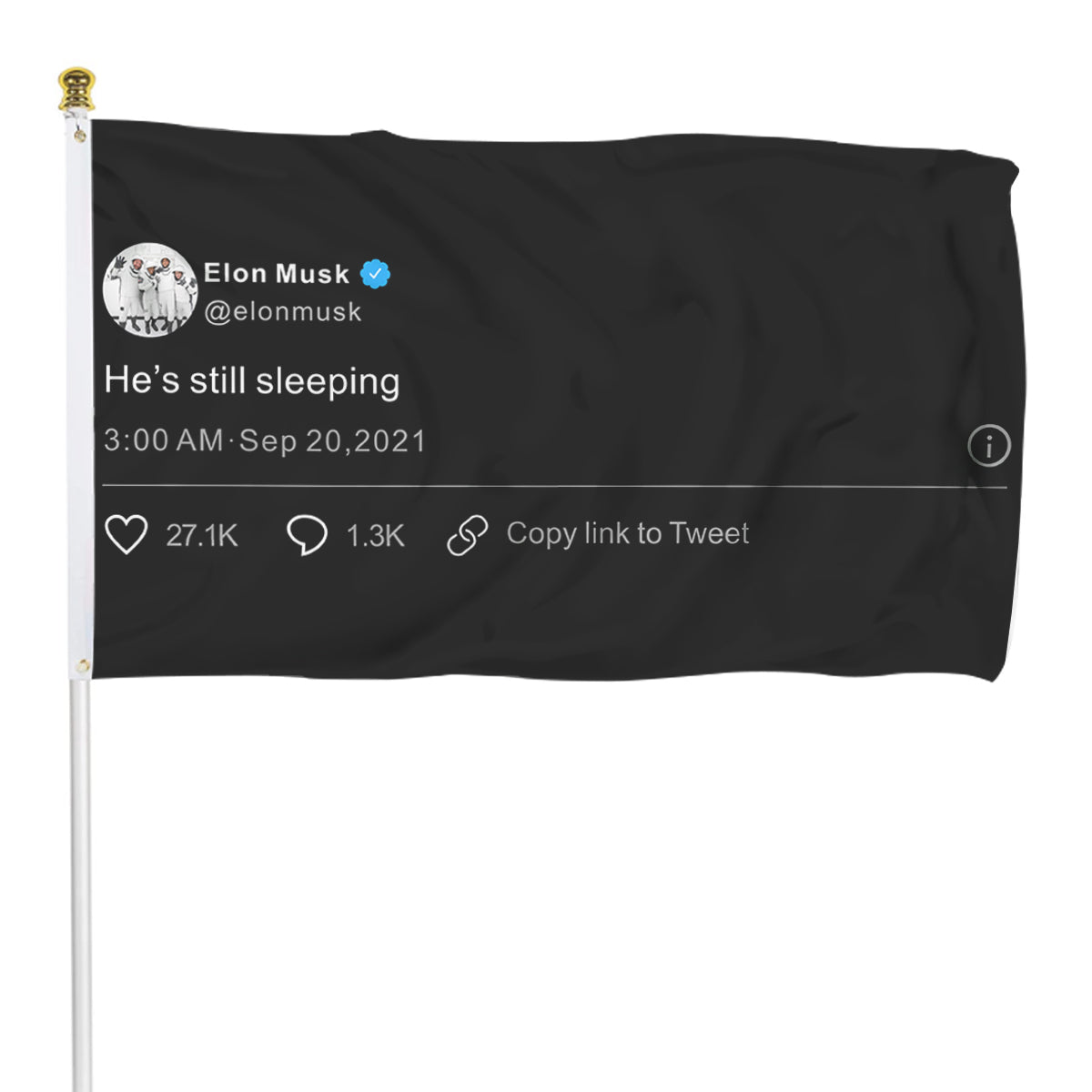Image resolution: width=1092 pixels, height=1092 pixels.
Task: Click the 1.3K replies count
Action: coord(375,536)
